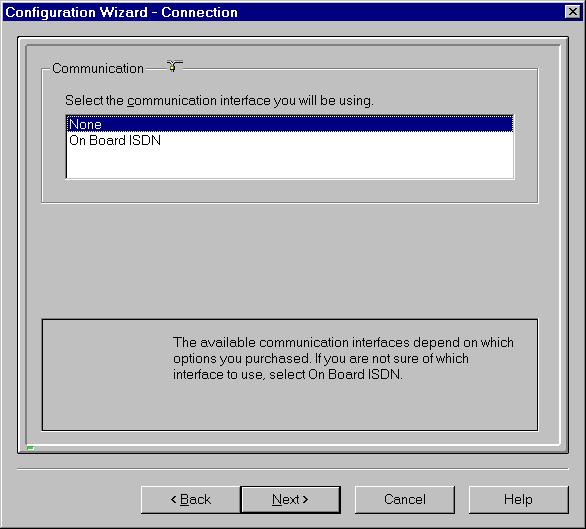Proceed with the Next button

point(290,499)
